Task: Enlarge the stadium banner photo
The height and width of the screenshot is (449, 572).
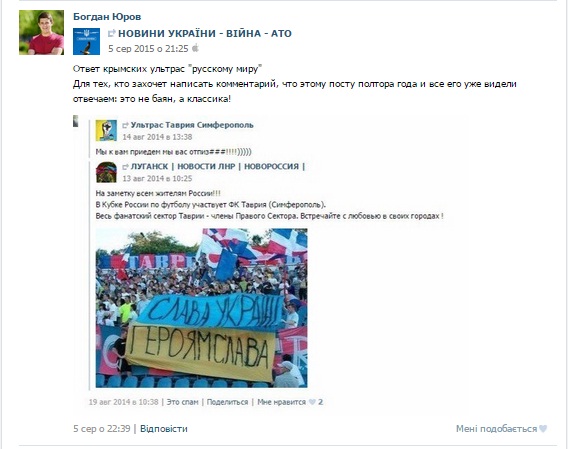Action: [201, 308]
